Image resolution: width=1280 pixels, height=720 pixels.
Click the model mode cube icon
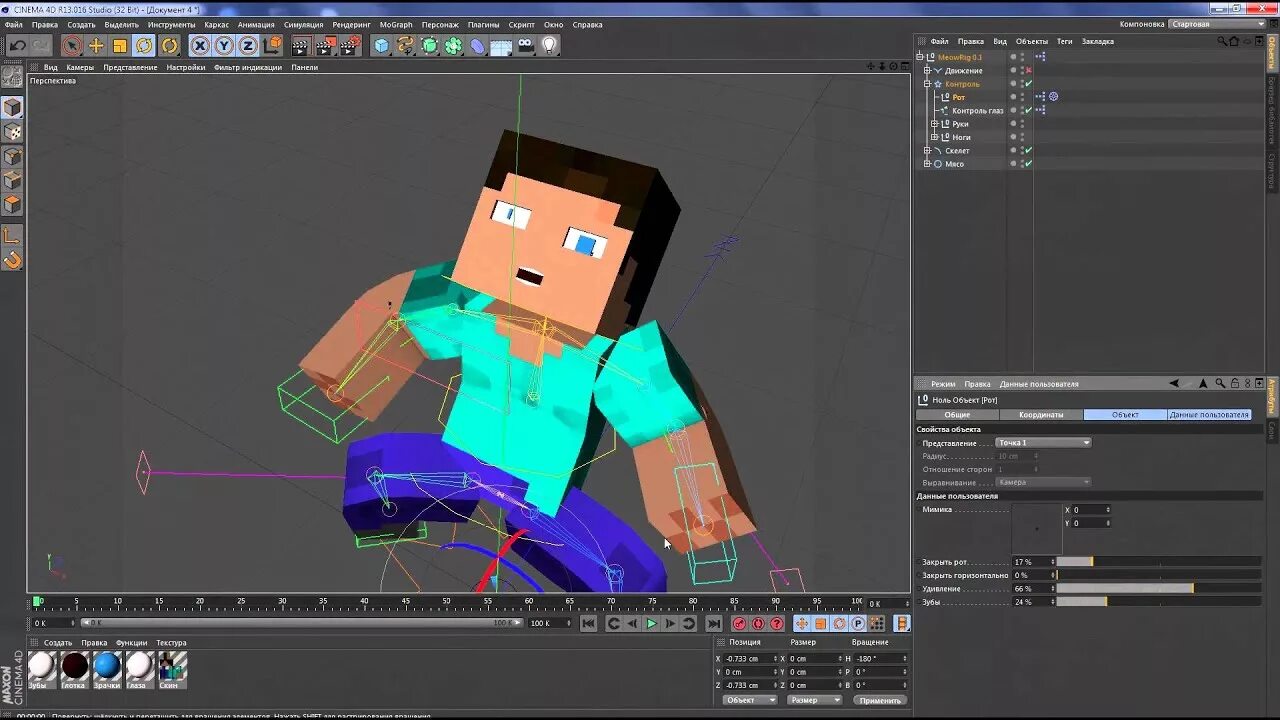(12, 108)
